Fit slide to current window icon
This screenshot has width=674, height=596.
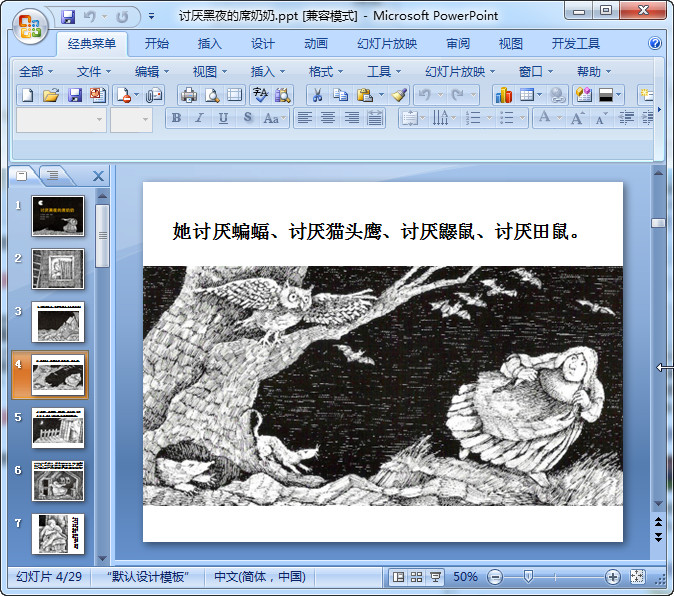[637, 577]
